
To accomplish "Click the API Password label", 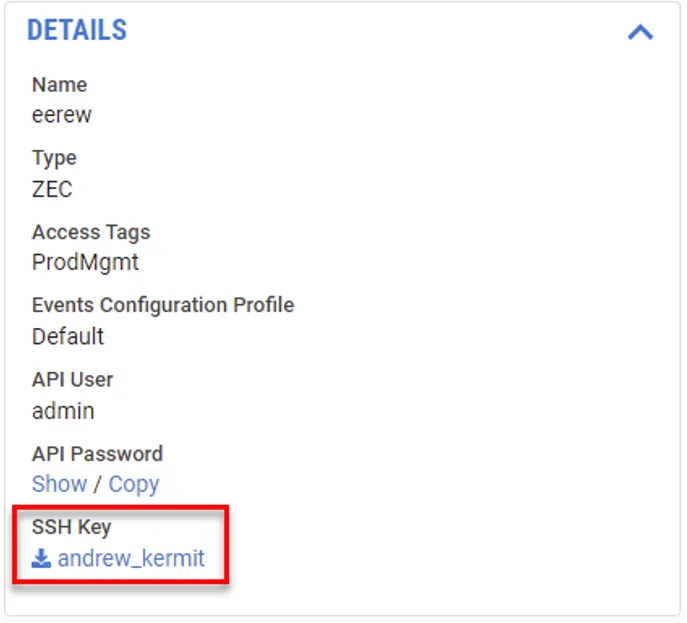I will (97, 454).
